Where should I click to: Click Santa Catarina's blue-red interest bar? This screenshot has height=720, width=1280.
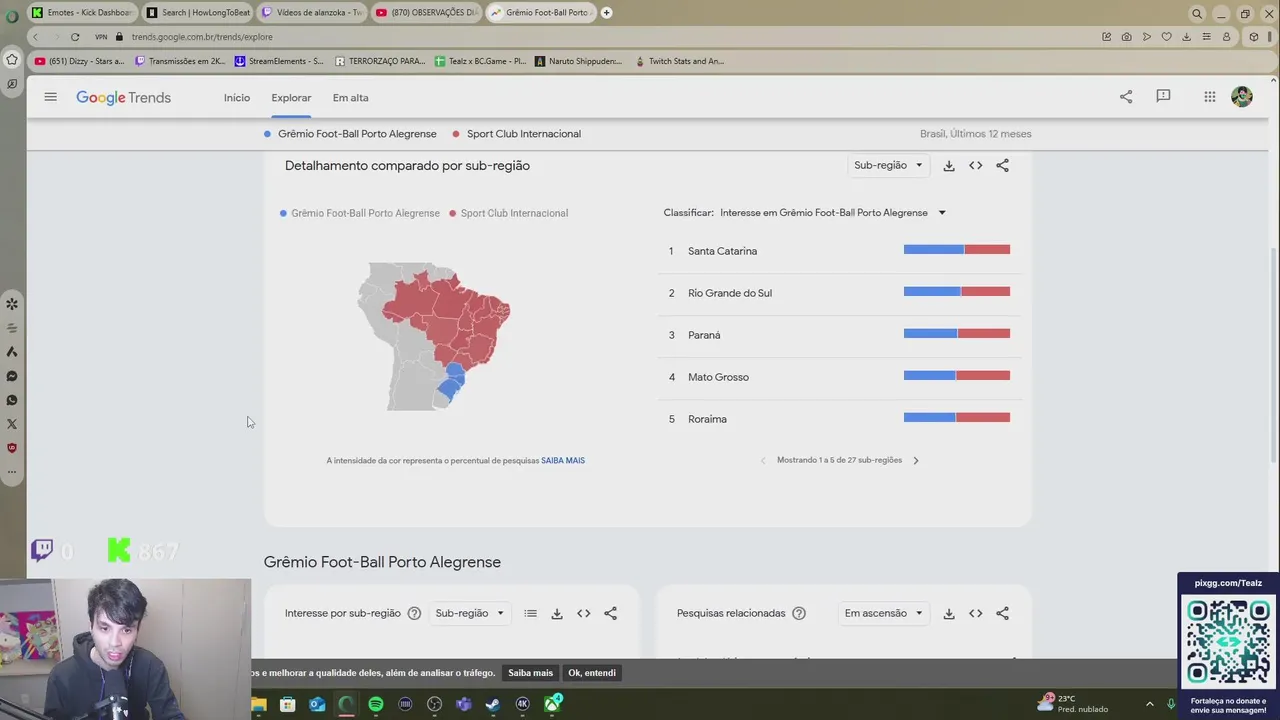pos(957,250)
